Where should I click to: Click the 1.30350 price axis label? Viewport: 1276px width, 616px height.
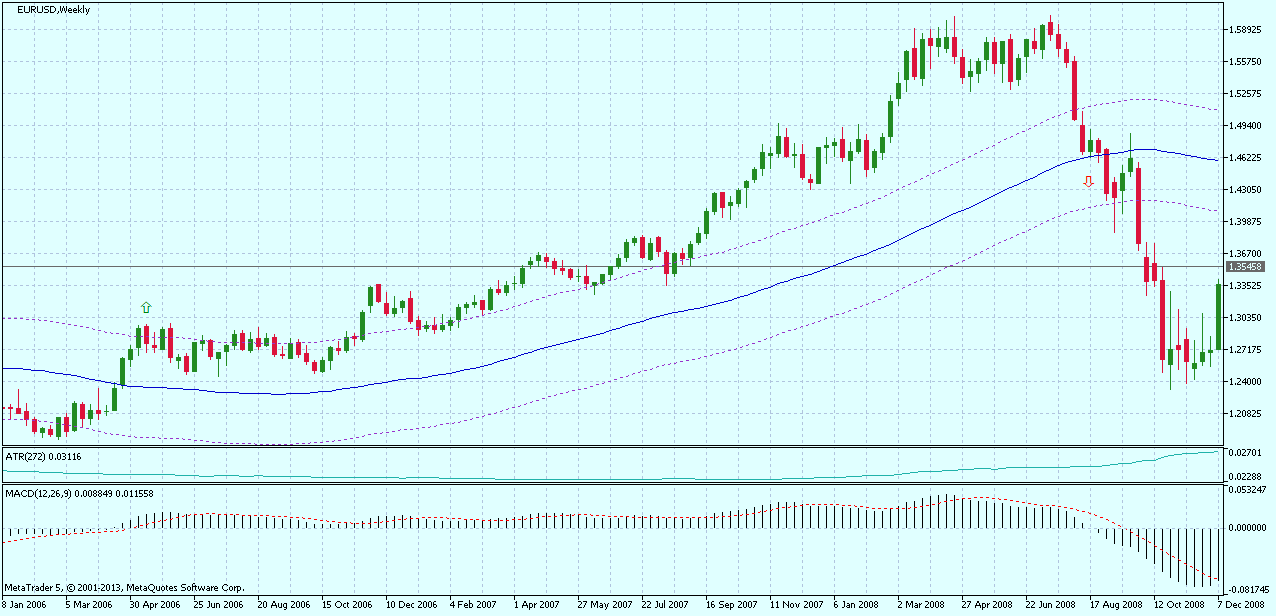[1246, 318]
